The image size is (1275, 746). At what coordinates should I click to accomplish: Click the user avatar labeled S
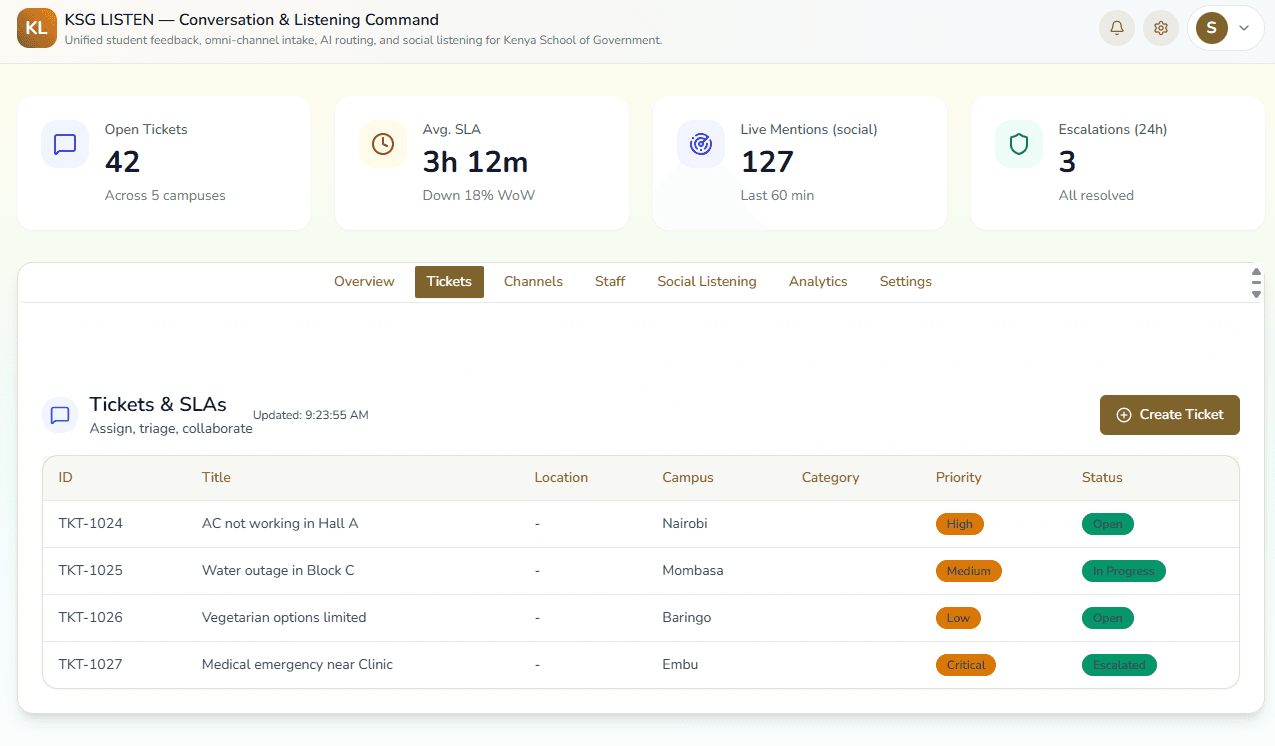[1211, 28]
